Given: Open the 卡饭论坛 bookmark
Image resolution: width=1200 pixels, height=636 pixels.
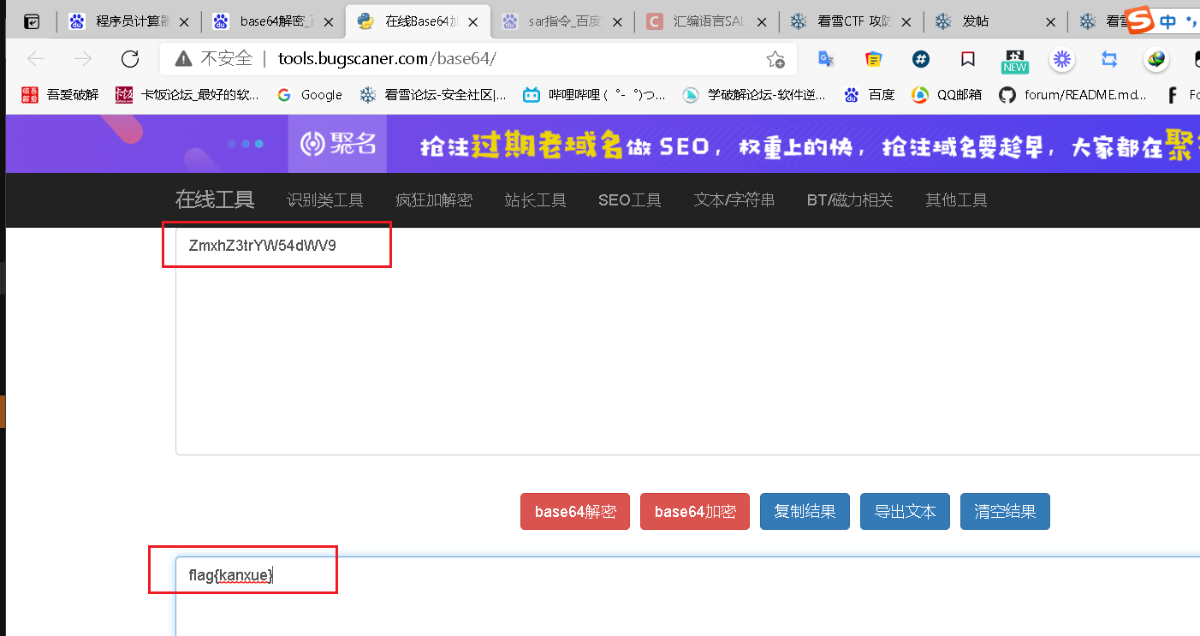Looking at the screenshot, I should [187, 95].
